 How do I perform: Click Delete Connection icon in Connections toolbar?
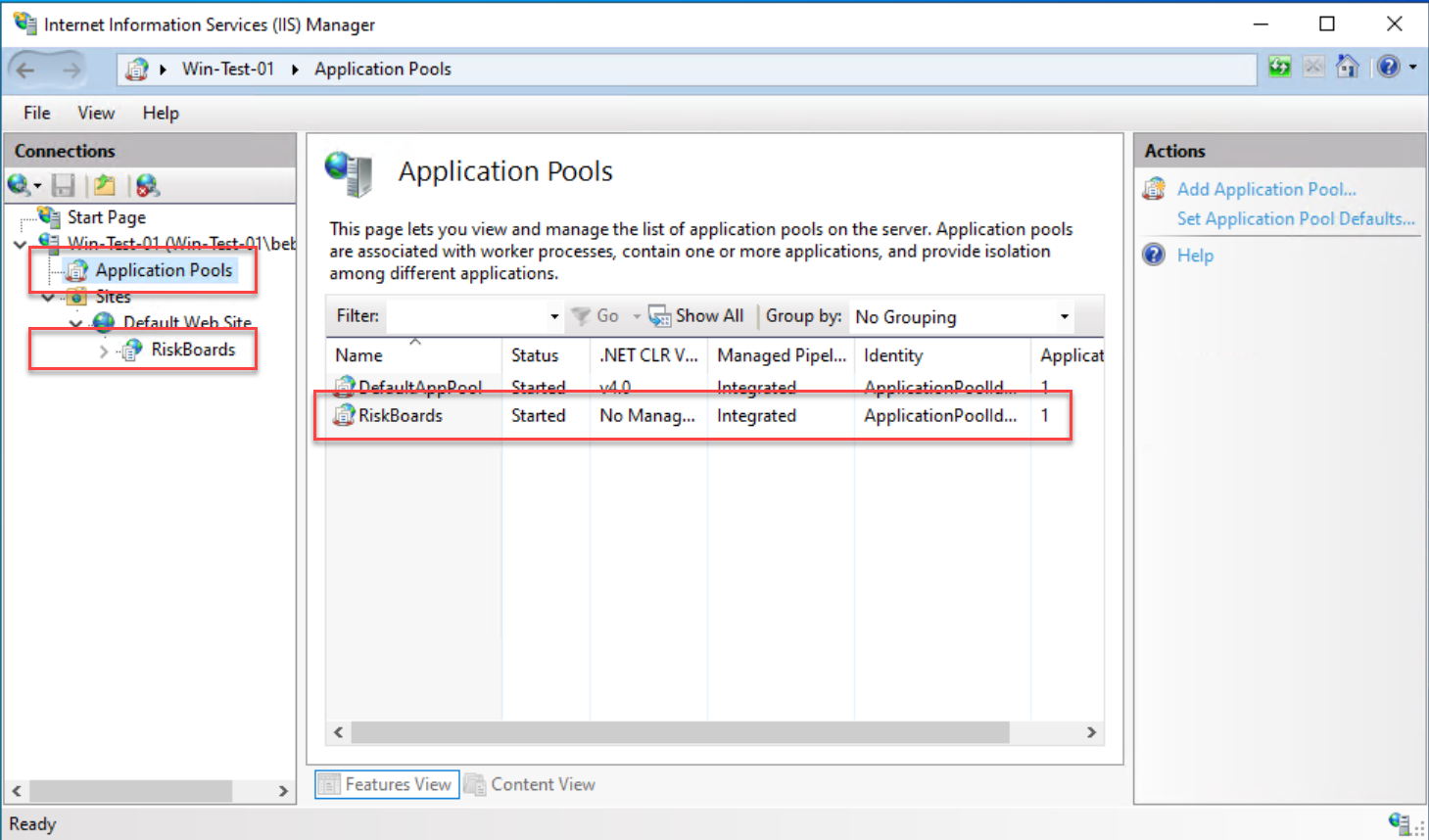[147, 185]
